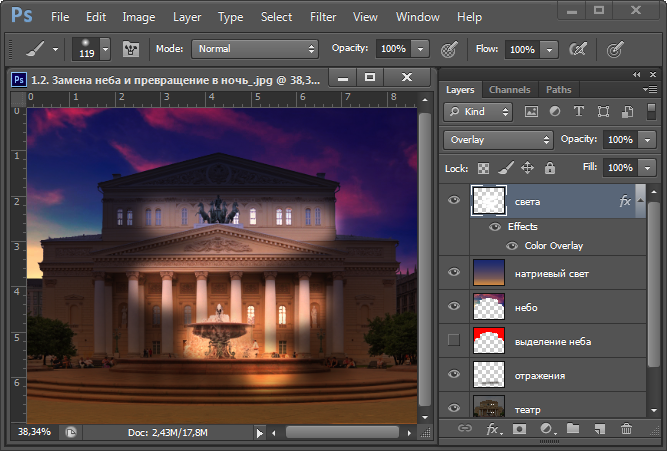Create a new layer icon
667x451 pixels.
[x=599, y=429]
